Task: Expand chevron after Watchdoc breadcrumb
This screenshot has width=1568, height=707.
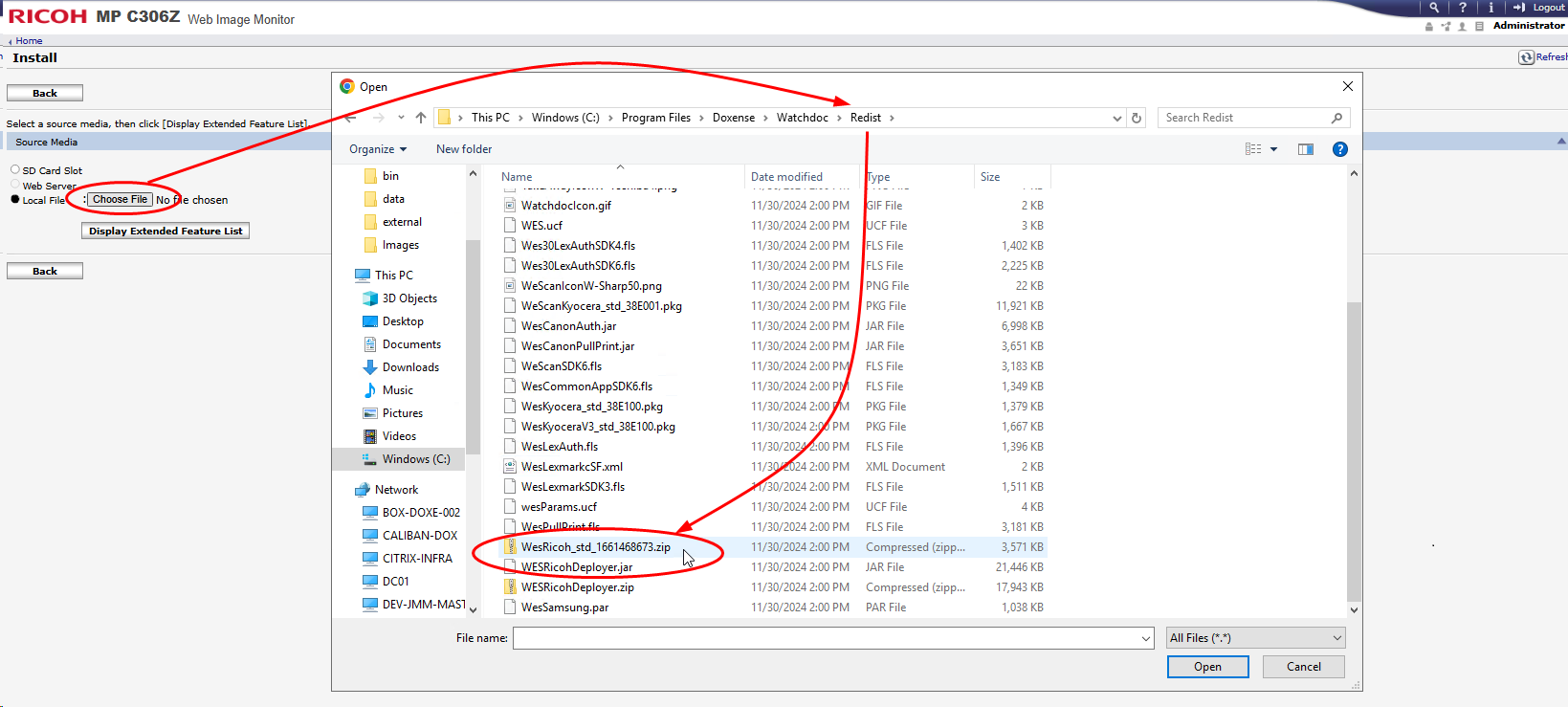Action: [840, 118]
